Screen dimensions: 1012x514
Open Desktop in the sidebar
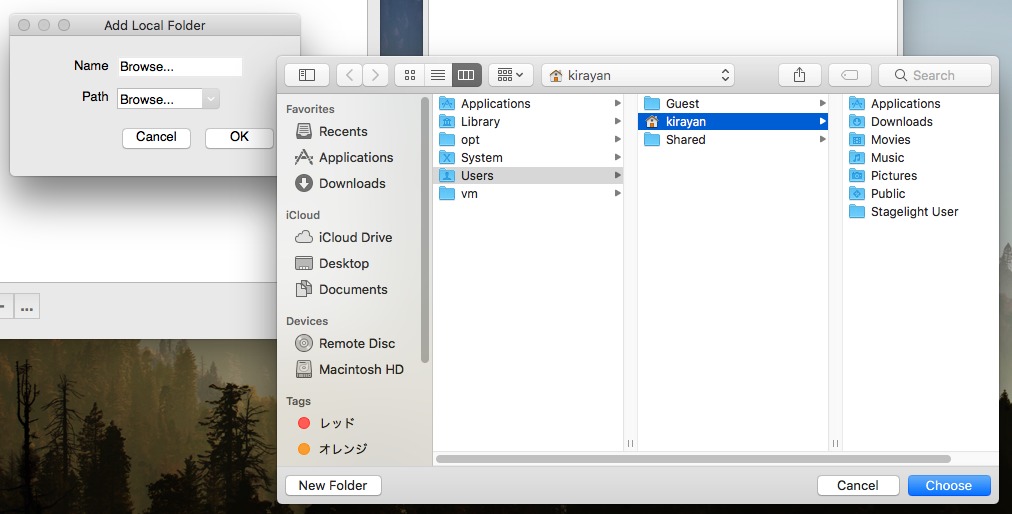point(354,263)
